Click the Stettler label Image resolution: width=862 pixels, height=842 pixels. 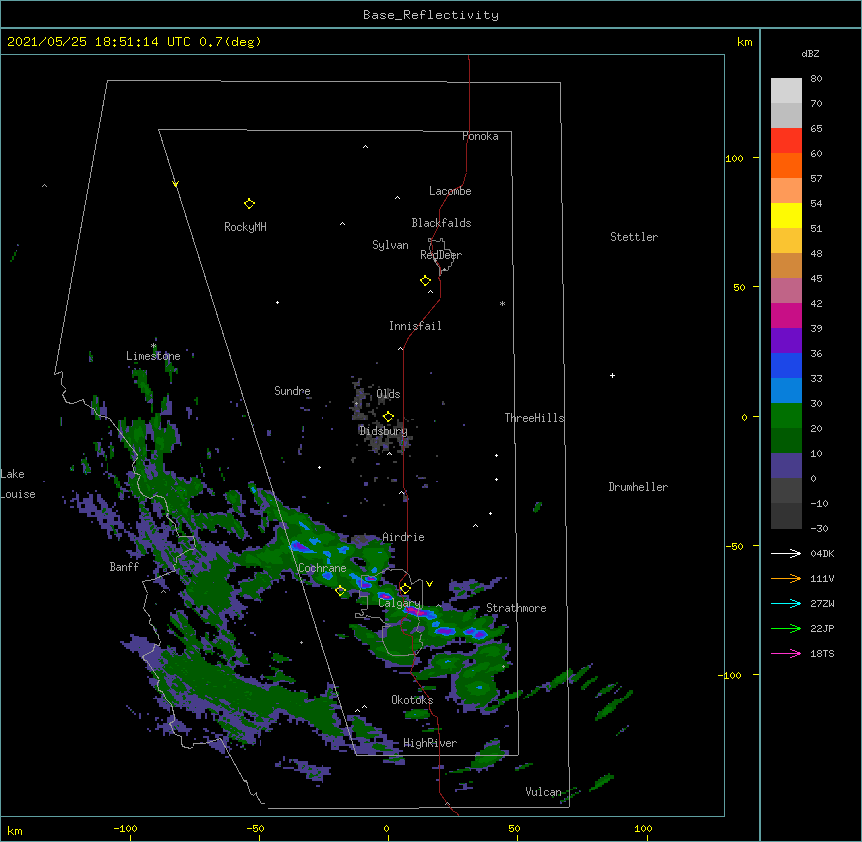tap(634, 237)
